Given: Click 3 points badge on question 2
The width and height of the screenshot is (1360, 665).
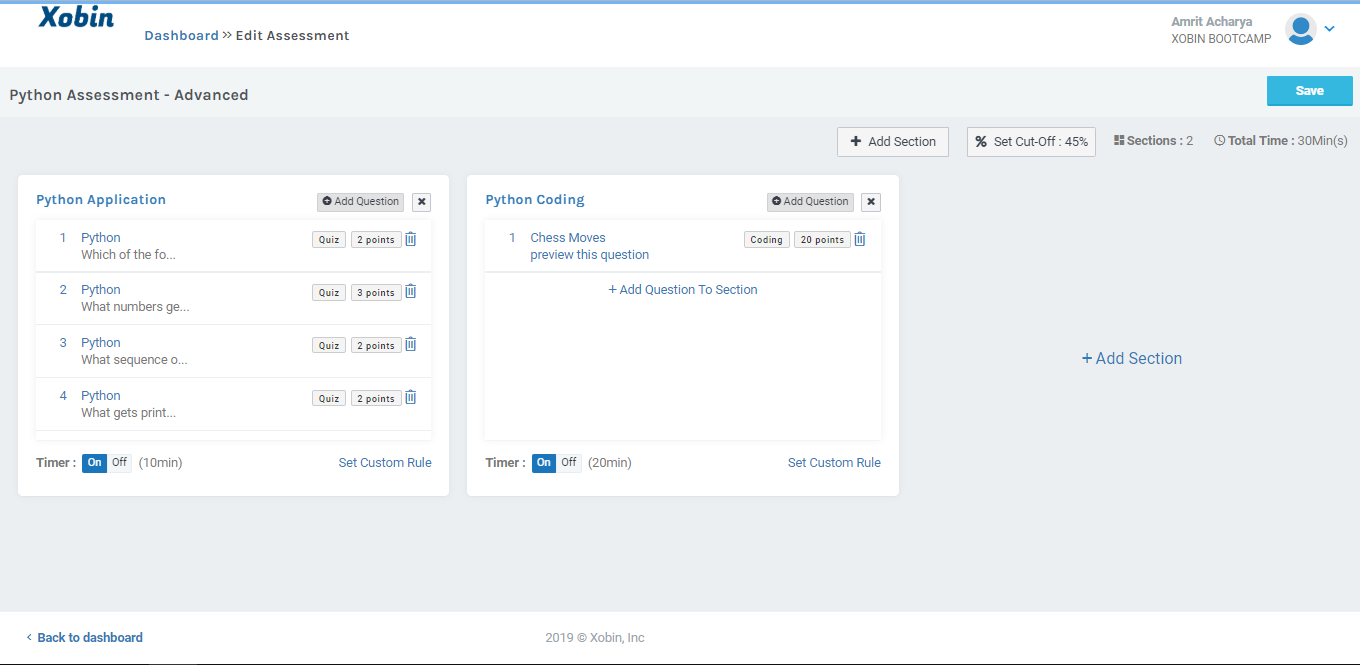Looking at the screenshot, I should click(376, 293).
